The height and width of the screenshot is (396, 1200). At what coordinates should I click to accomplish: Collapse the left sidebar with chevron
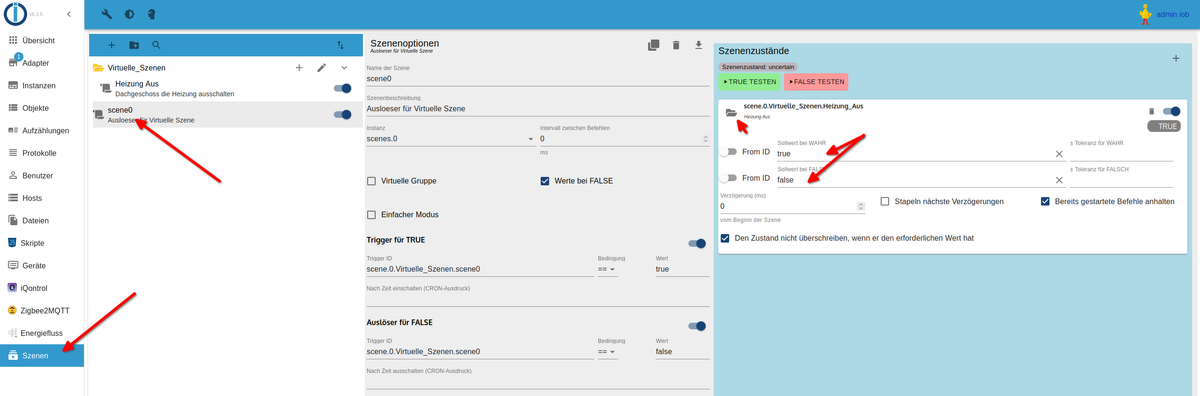(x=68, y=15)
